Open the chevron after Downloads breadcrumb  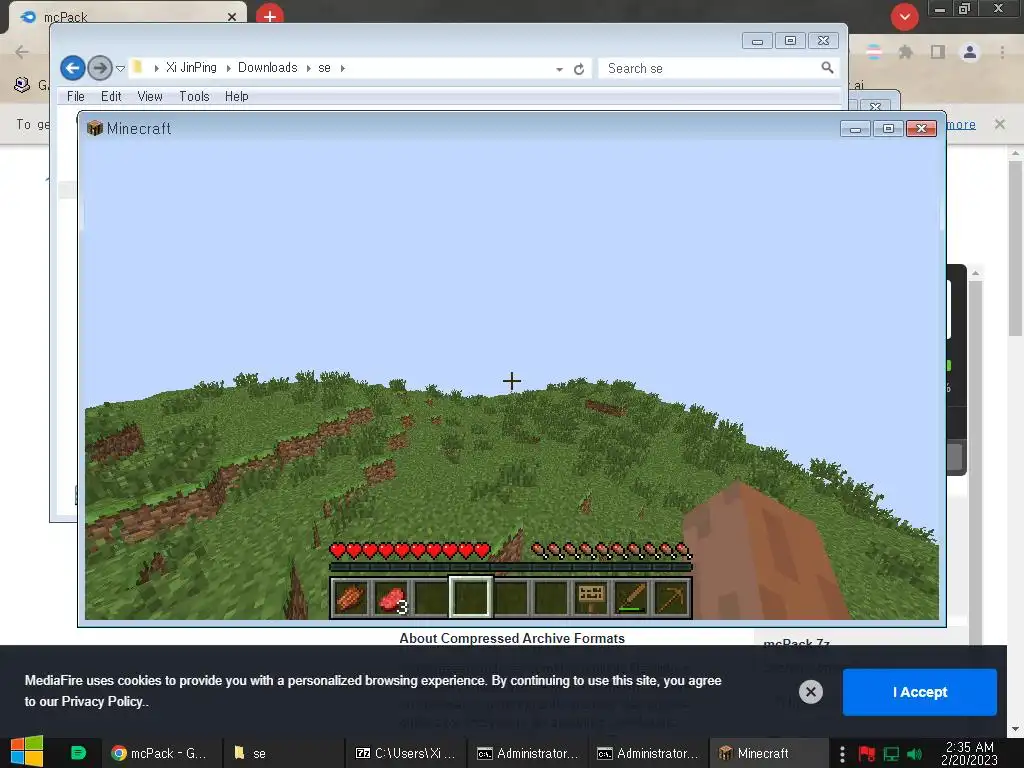[x=308, y=68]
